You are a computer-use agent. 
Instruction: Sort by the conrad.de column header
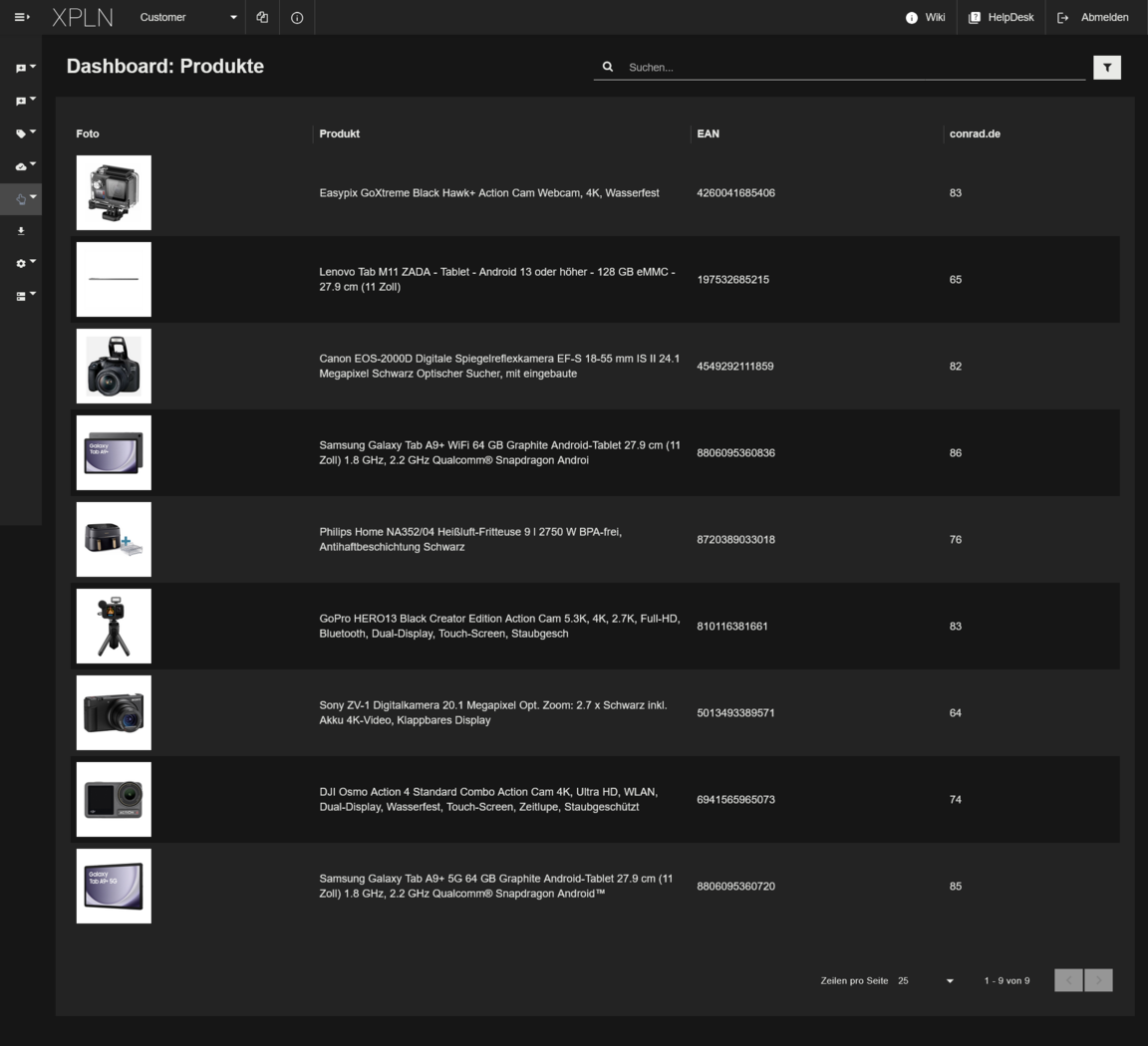pos(975,133)
